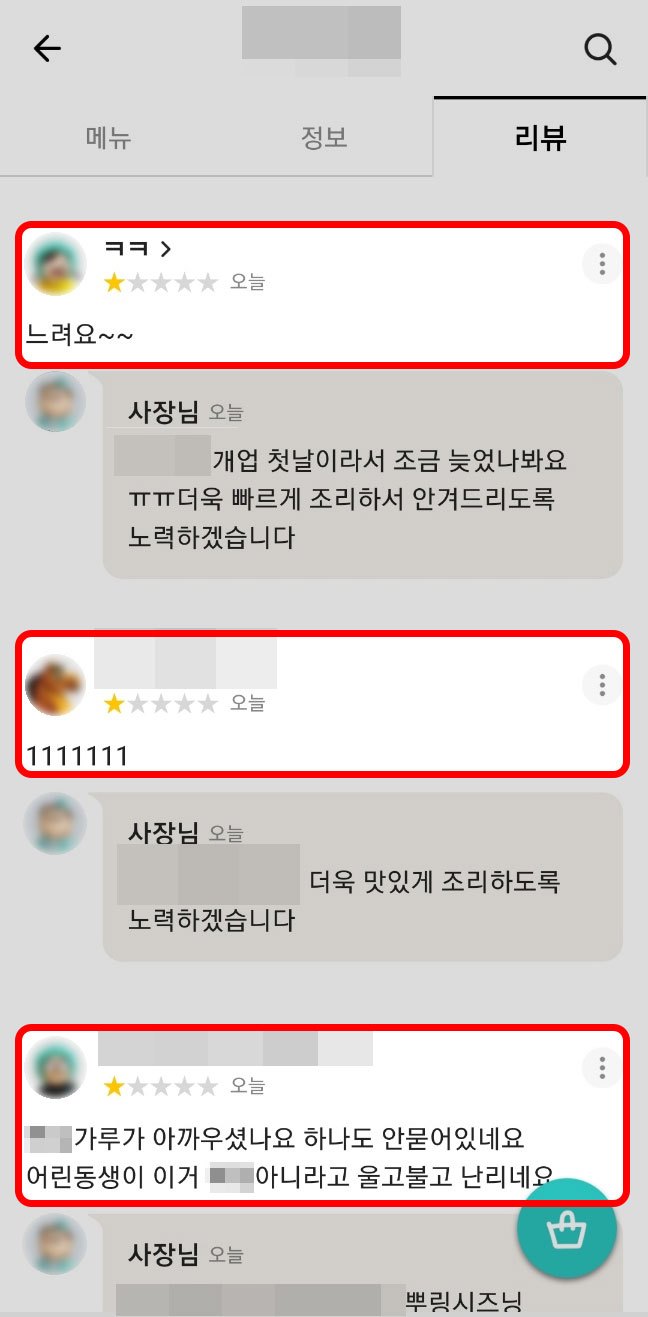Screen dimensions: 648x1317
Task: Tap the 느려요~~ review text
Action: (x=80, y=336)
